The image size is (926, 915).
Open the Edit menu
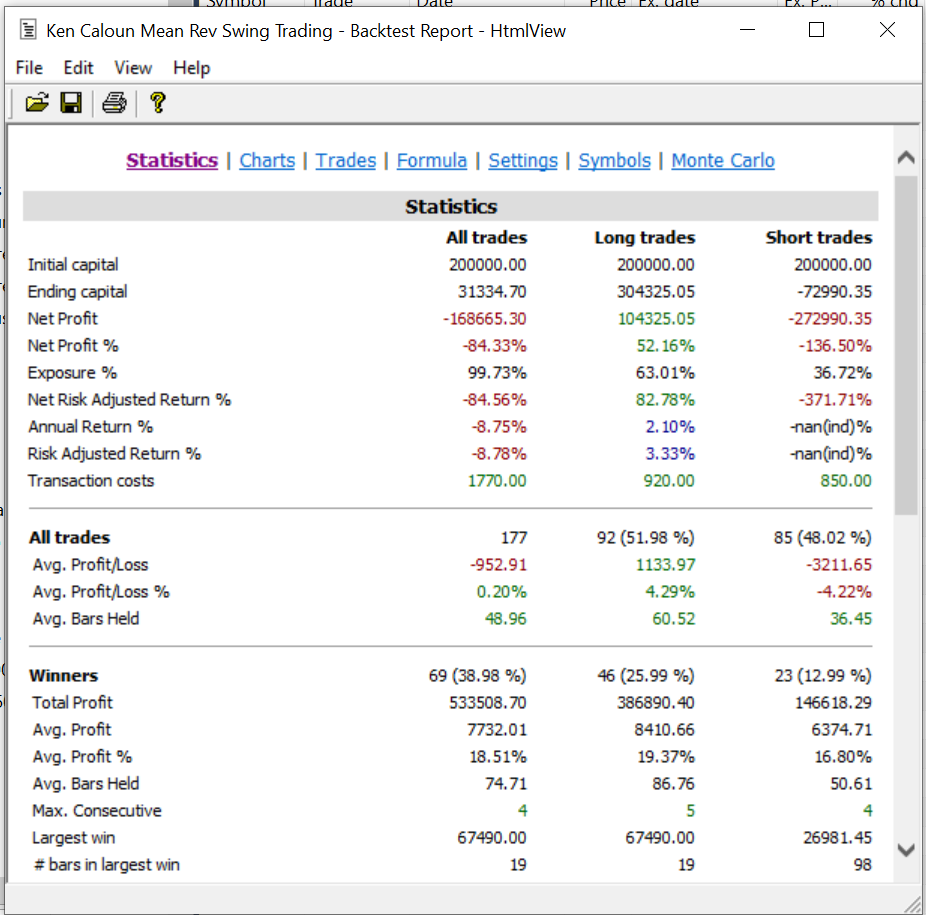tap(78, 68)
